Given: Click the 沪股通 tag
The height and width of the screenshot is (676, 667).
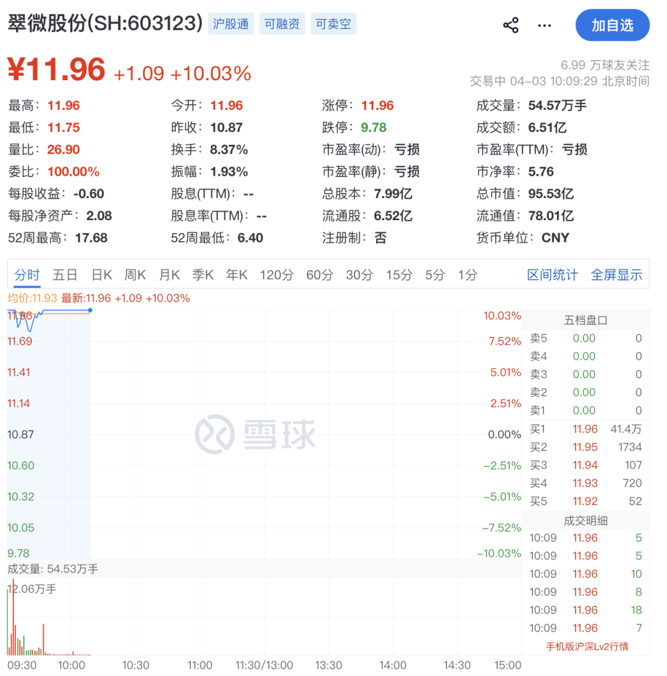Looking at the screenshot, I should [231, 24].
